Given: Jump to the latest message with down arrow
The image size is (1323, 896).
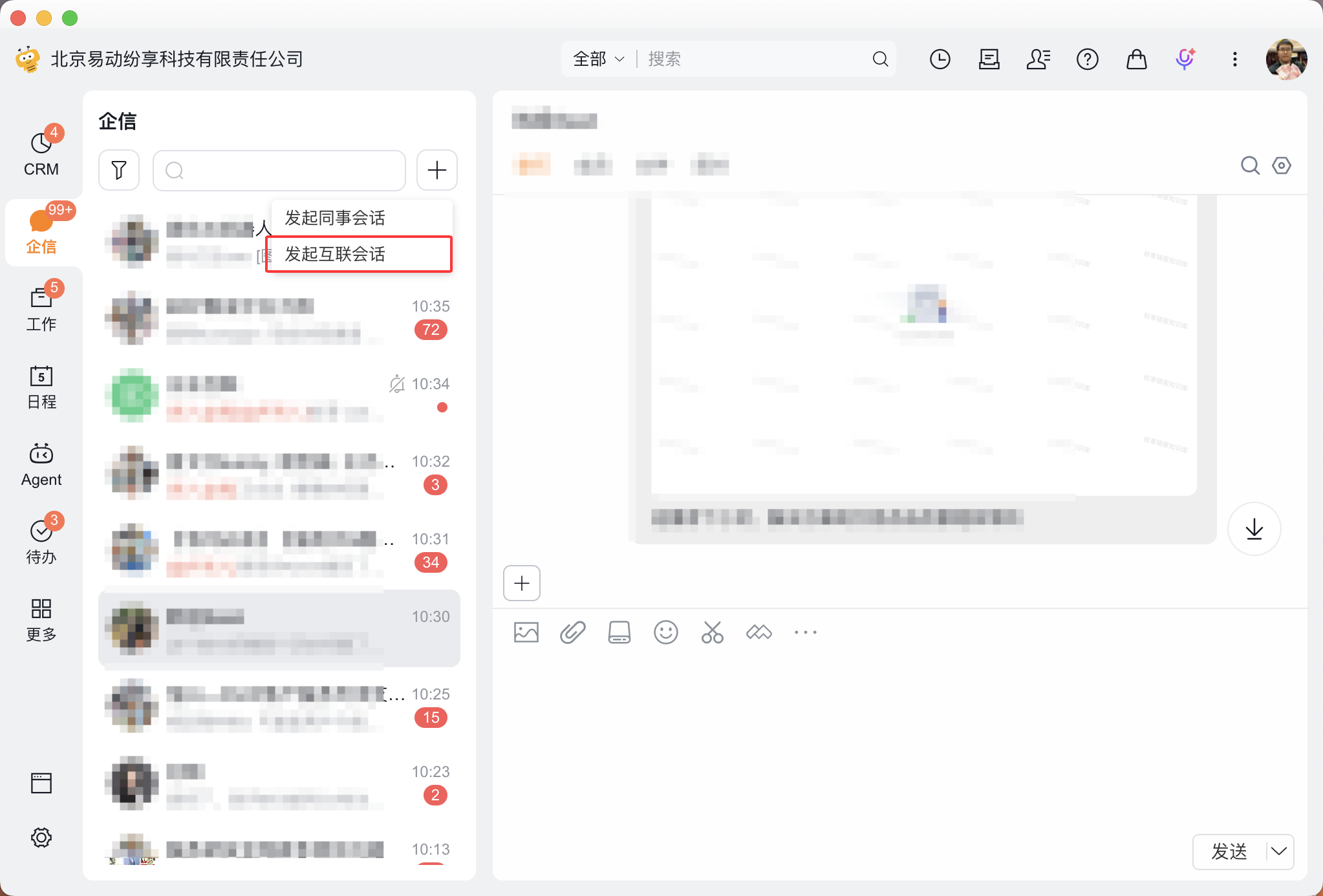Looking at the screenshot, I should pos(1254,529).
